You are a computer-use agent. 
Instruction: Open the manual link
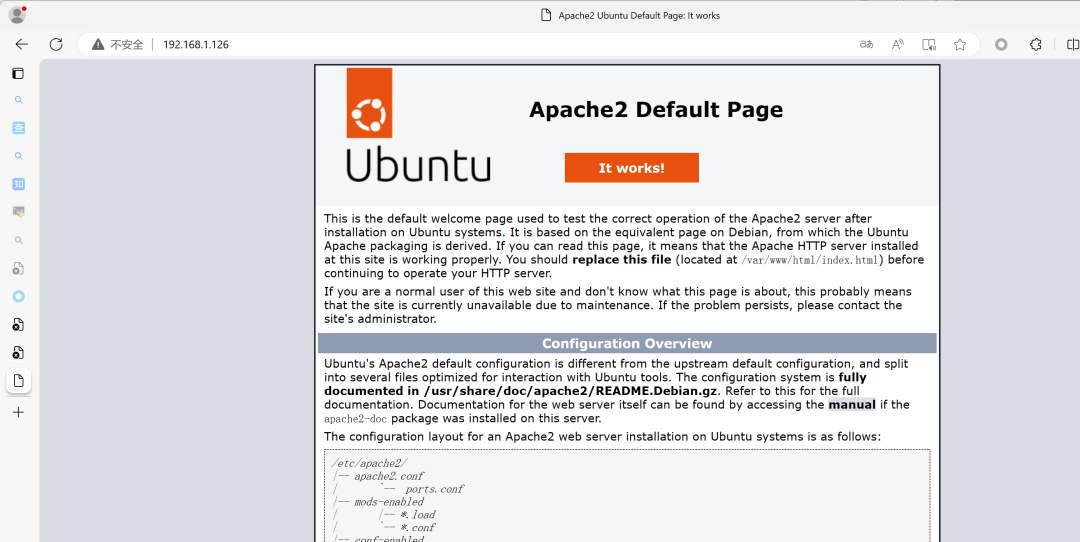(852, 404)
